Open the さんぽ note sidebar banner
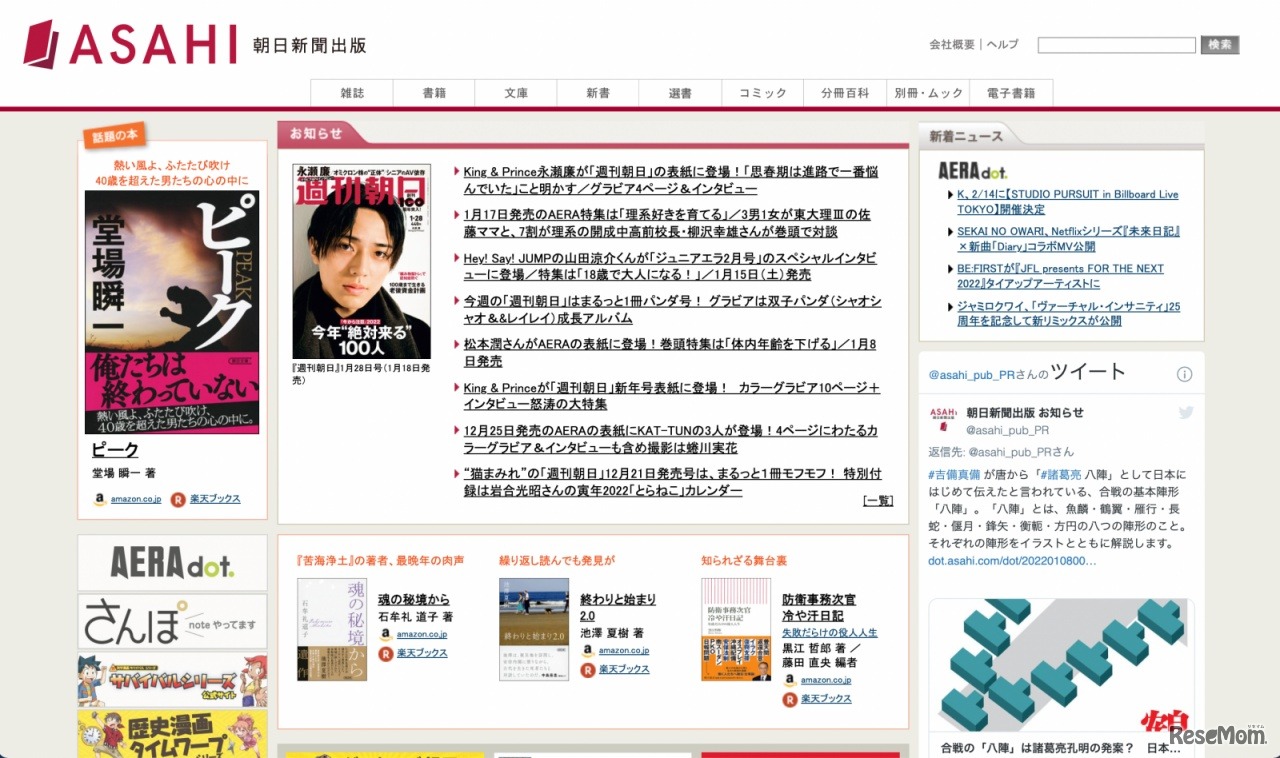Image resolution: width=1280 pixels, height=758 pixels. (172, 622)
